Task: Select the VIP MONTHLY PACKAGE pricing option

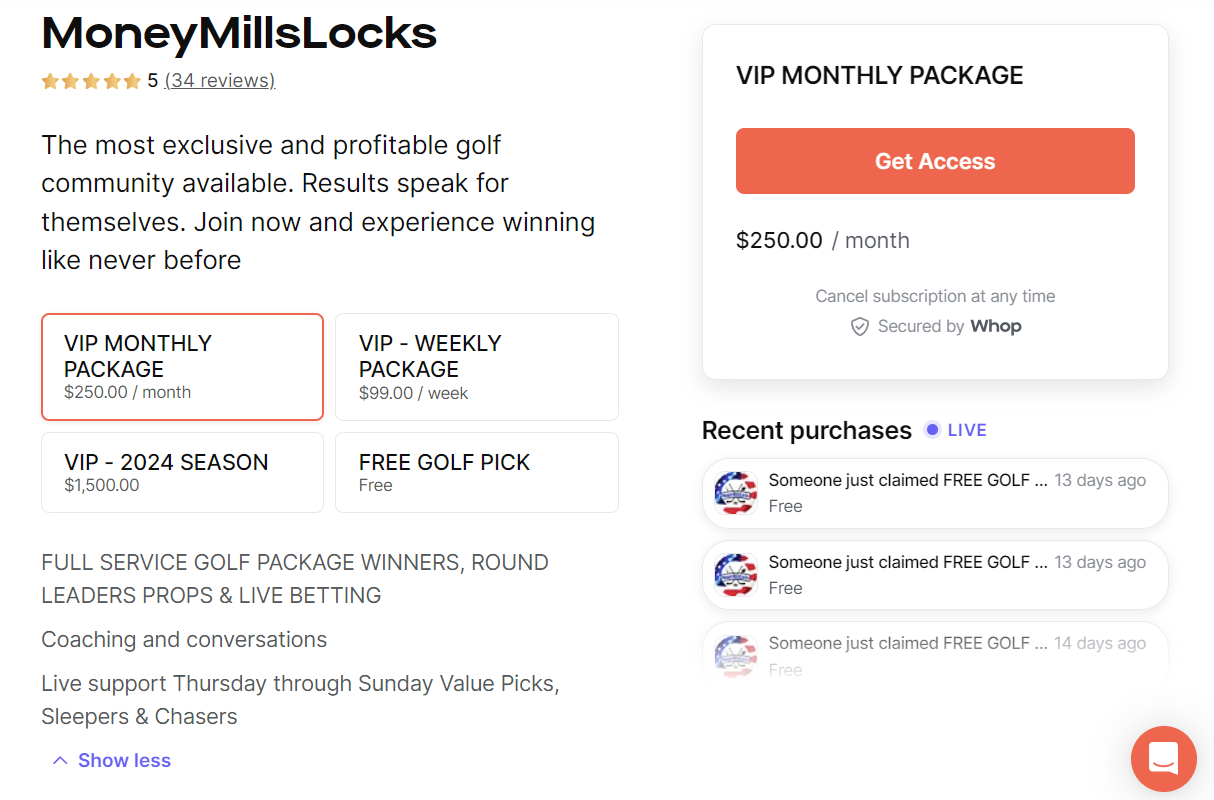Action: [181, 366]
